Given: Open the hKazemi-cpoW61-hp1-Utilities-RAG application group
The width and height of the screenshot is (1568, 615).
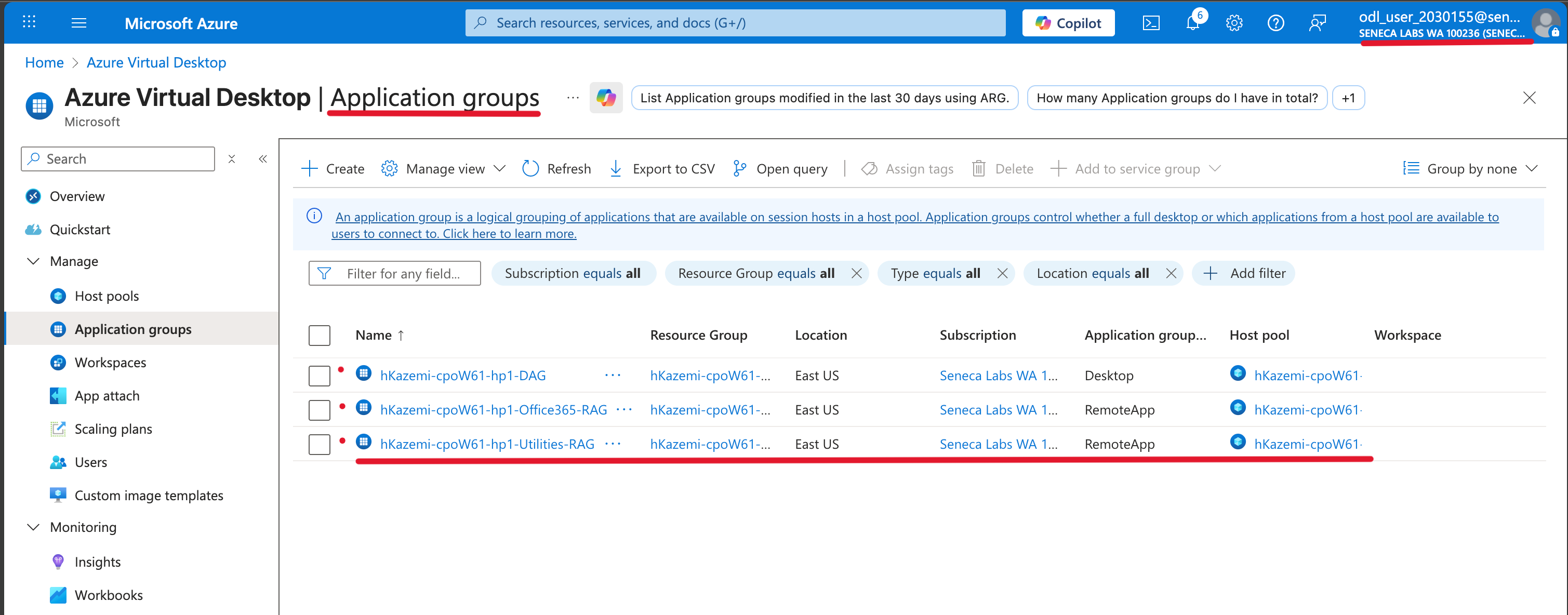Looking at the screenshot, I should click(487, 444).
